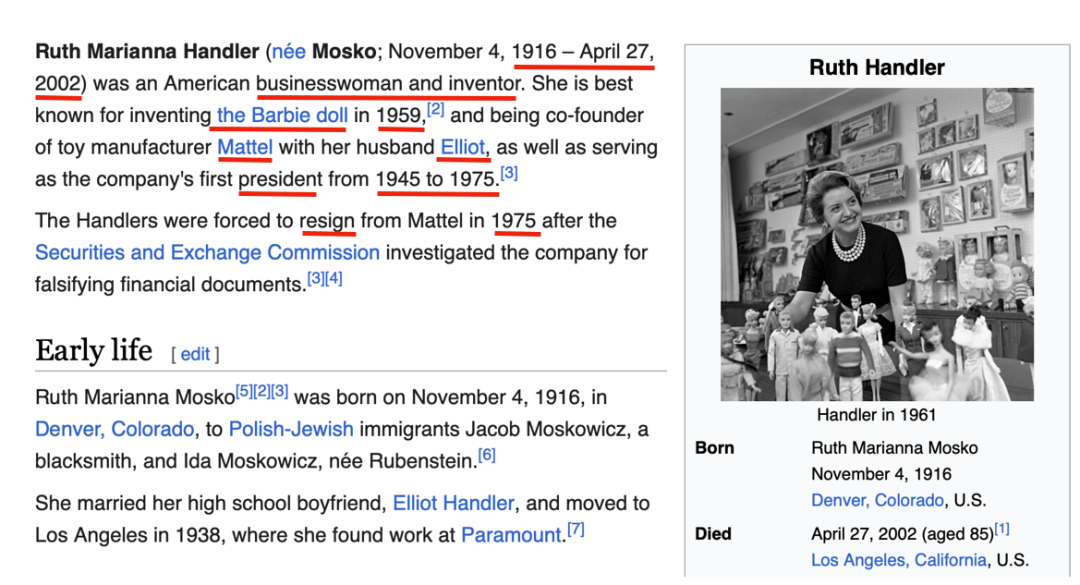Open citation [5] after Ruth Marianna Mosko

(x=244, y=391)
